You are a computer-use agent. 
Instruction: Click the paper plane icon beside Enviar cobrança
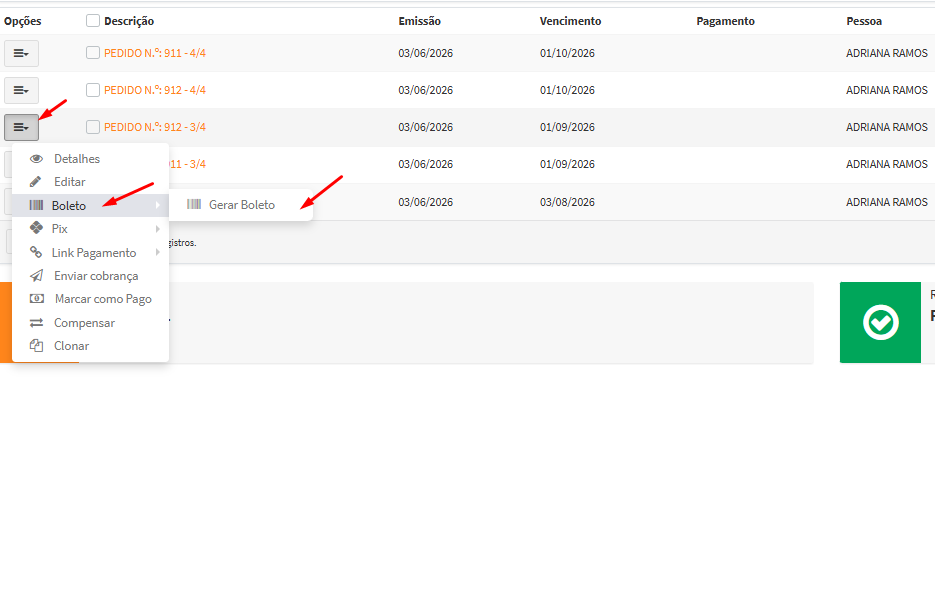pos(36,275)
